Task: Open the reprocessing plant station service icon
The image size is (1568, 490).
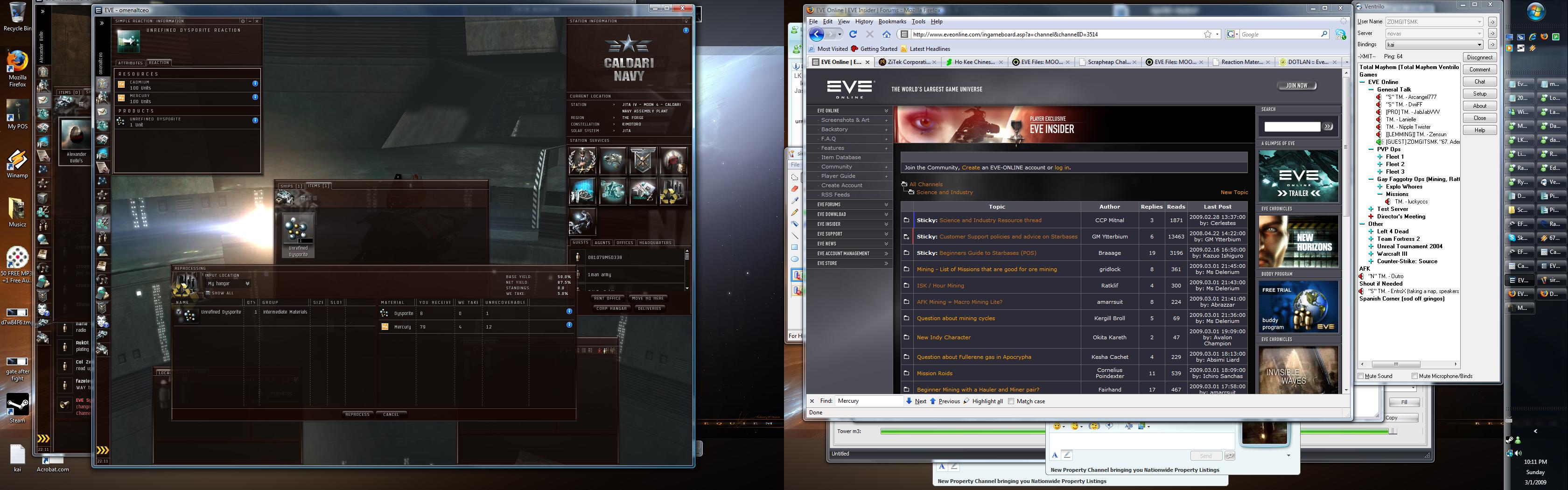Action: point(673,191)
